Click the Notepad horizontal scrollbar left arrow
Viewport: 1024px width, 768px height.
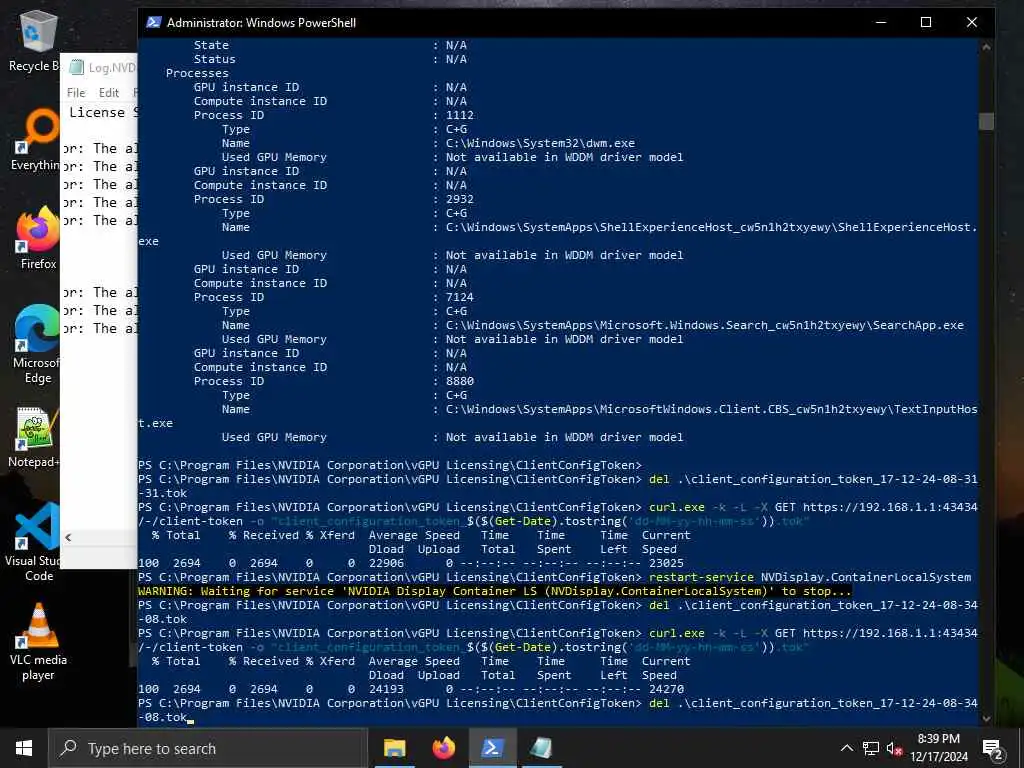click(68, 537)
